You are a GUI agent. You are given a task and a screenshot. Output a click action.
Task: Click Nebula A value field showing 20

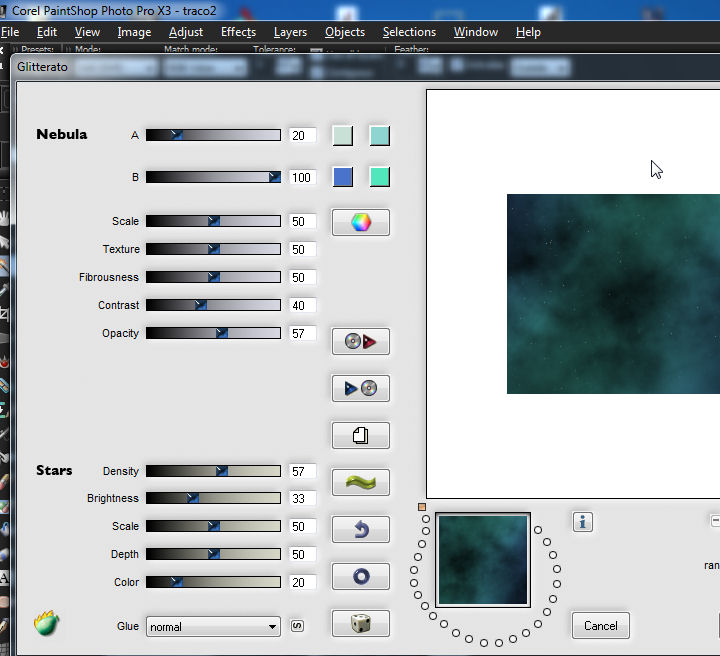click(303, 135)
